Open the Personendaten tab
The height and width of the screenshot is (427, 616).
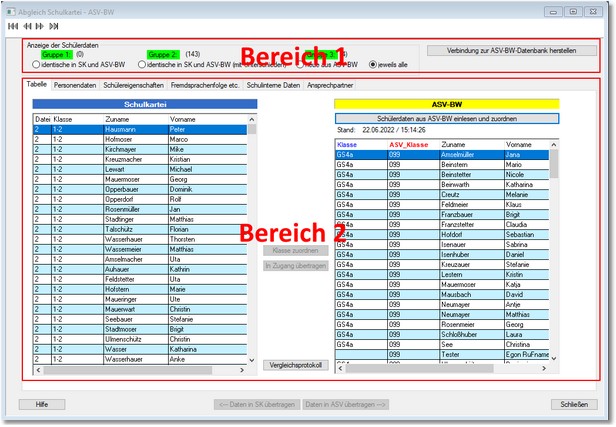pyautogui.click(x=75, y=85)
